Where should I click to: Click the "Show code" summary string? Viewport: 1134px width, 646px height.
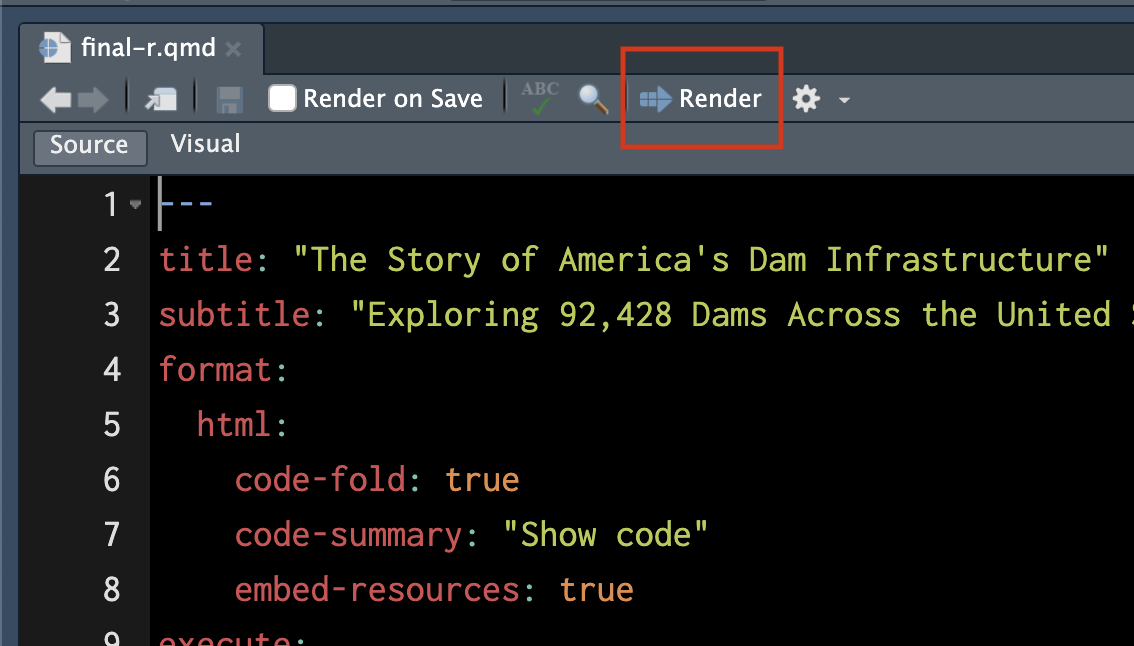pyautogui.click(x=613, y=535)
